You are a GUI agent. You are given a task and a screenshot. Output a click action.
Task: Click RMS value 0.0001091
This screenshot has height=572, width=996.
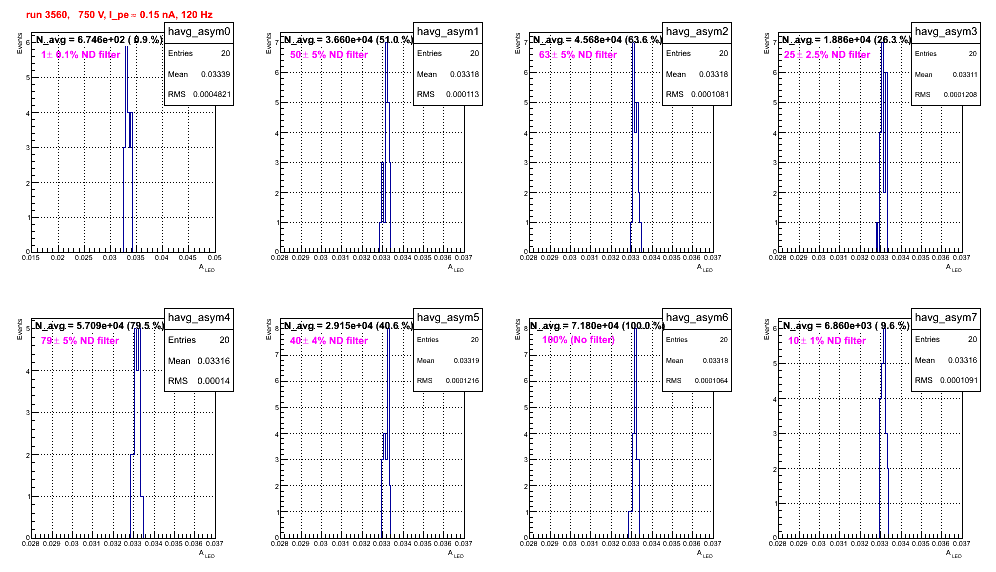pyautogui.click(x=959, y=380)
